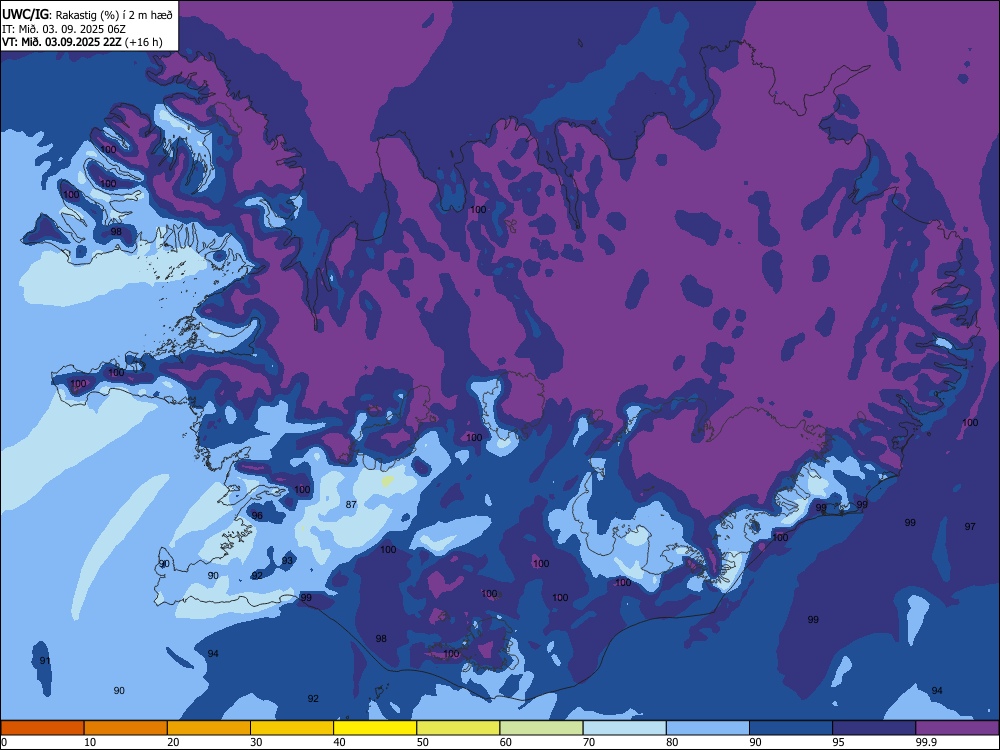Pick the light green 60–70 legend swatch
1000x750 pixels.
click(541, 728)
